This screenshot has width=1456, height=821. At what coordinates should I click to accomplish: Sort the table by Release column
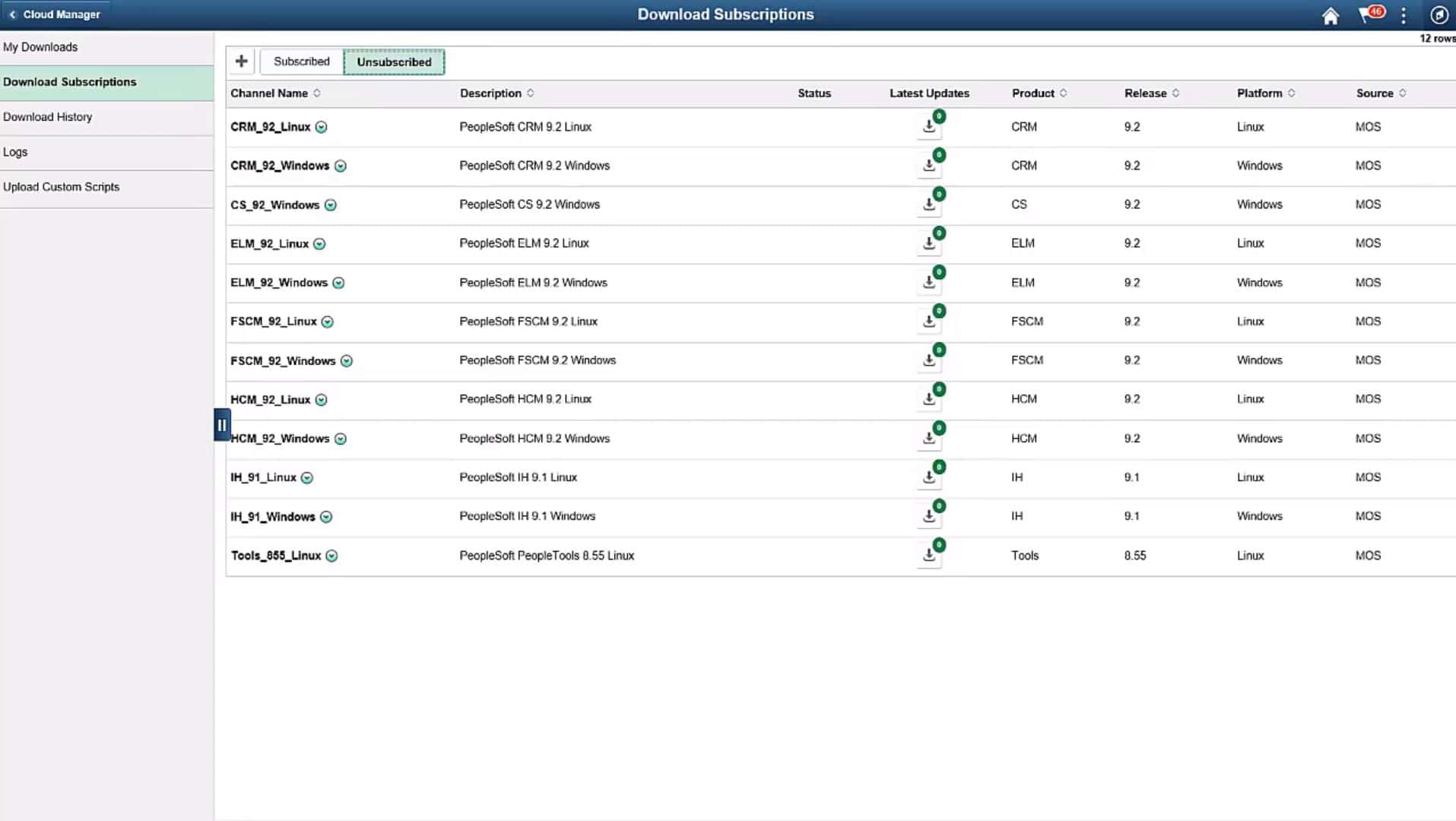[1151, 93]
